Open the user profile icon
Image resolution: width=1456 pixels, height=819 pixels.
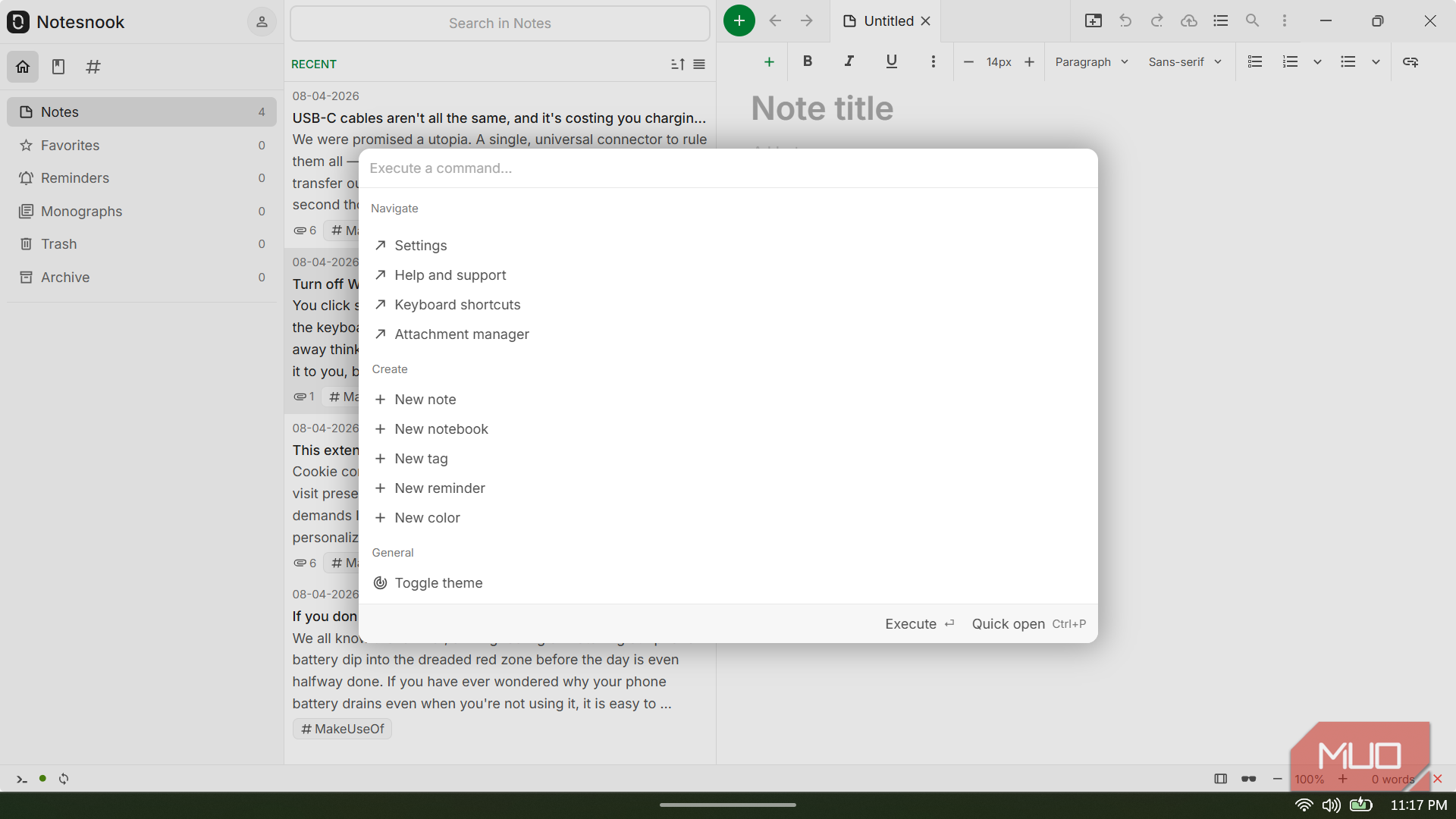[262, 22]
